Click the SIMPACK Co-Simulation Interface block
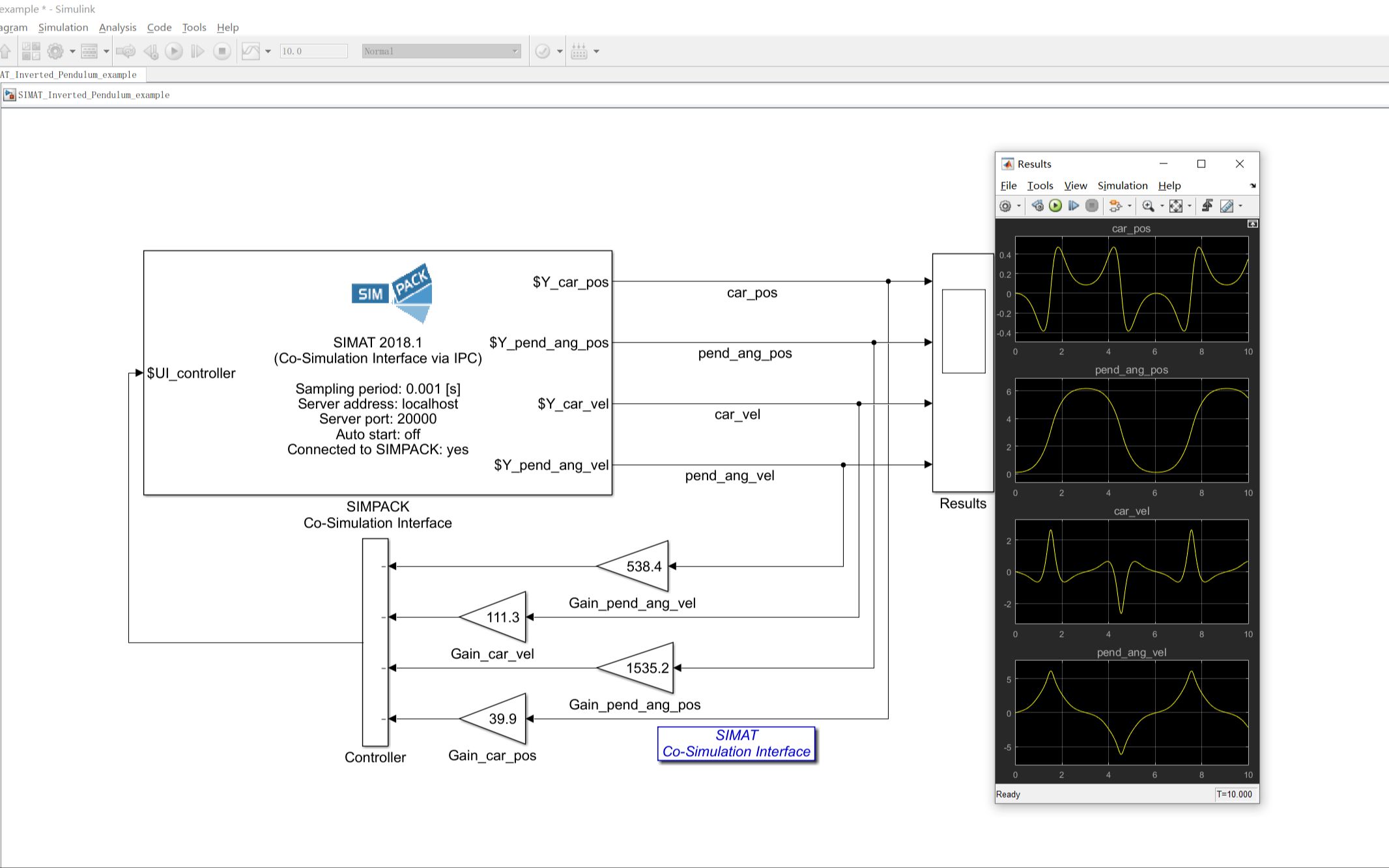Image resolution: width=1389 pixels, height=868 pixels. (378, 371)
